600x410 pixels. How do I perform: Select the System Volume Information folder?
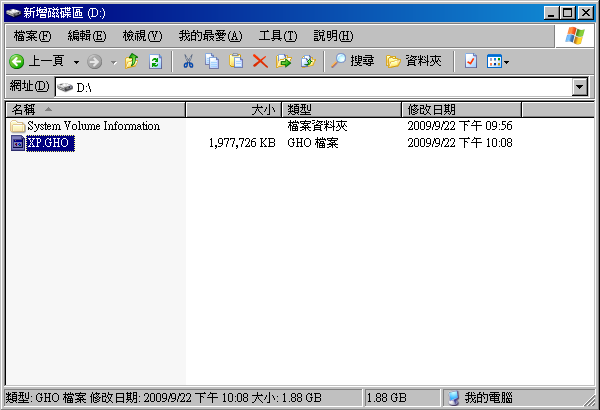(x=93, y=126)
